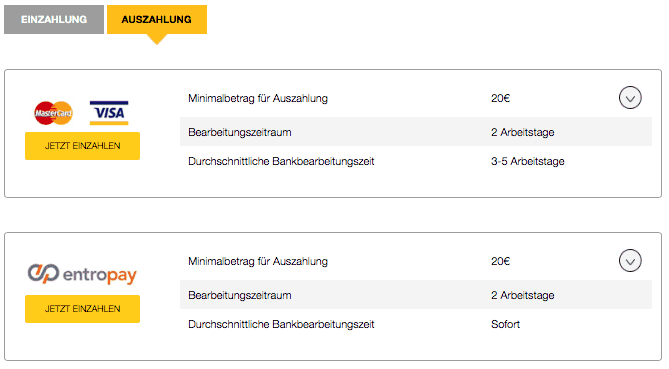Expand the entropay payout details chevron
Screen dimensions: 669x369
tap(630, 261)
